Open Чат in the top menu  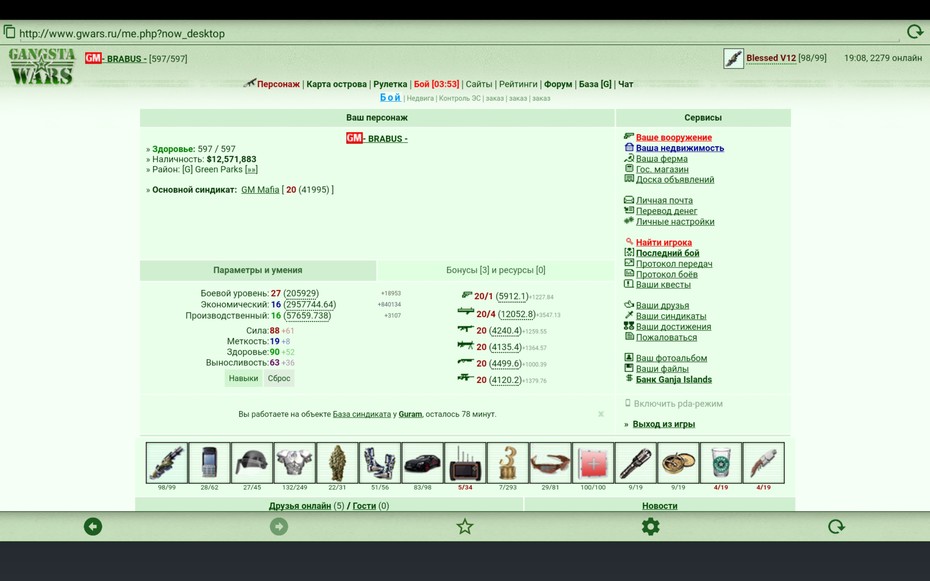pos(626,84)
